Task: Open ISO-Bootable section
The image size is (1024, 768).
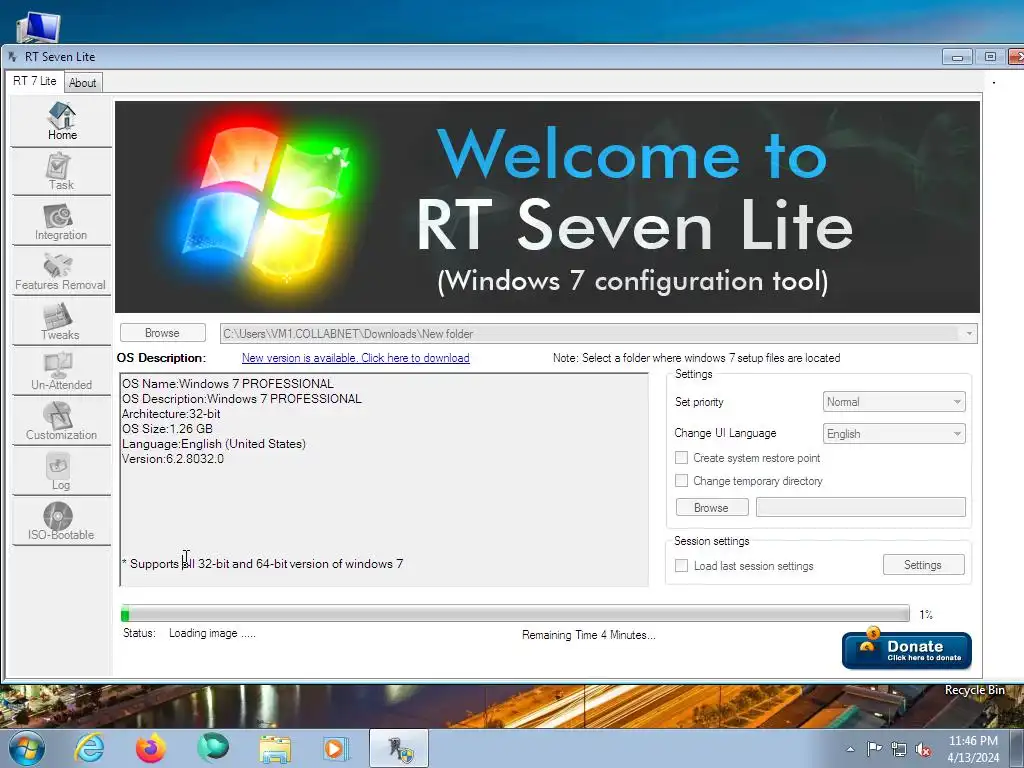Action: (x=61, y=522)
